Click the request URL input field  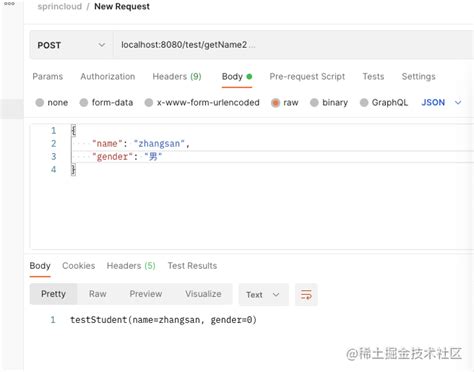tap(293, 45)
